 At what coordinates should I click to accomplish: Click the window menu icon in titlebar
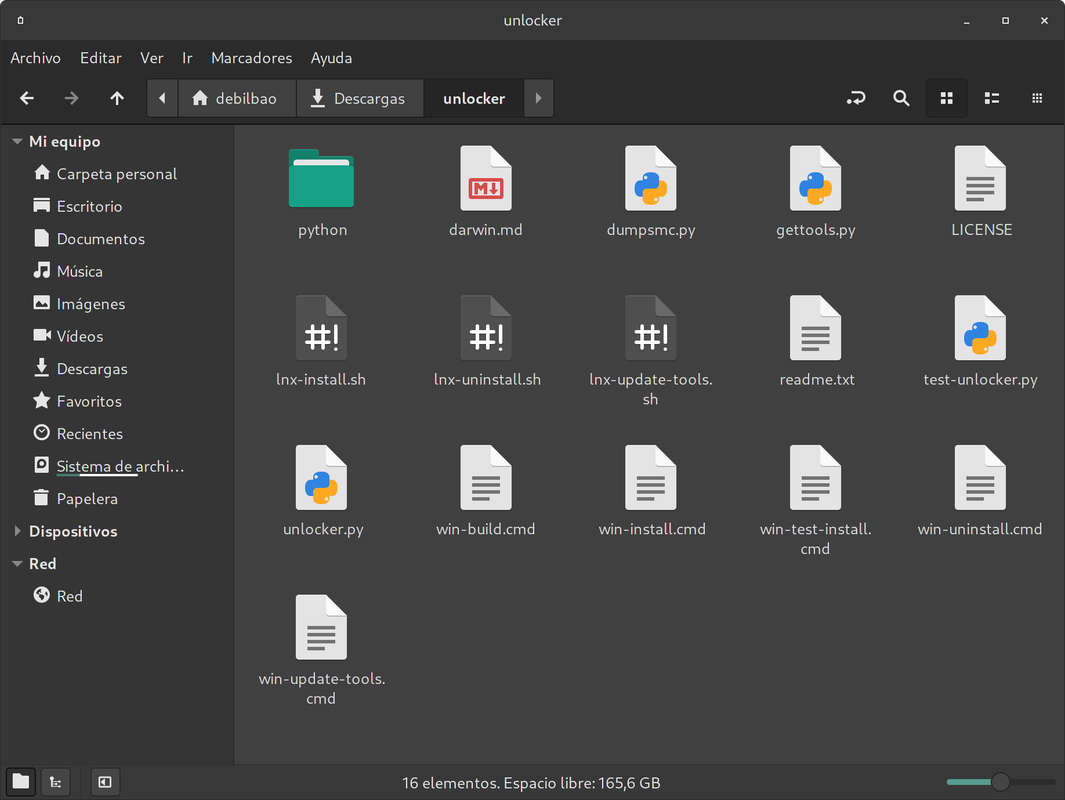[20, 20]
